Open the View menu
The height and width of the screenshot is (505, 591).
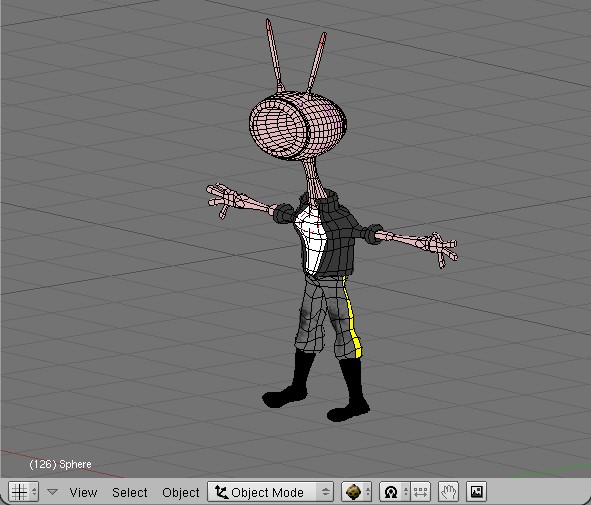coord(83,492)
